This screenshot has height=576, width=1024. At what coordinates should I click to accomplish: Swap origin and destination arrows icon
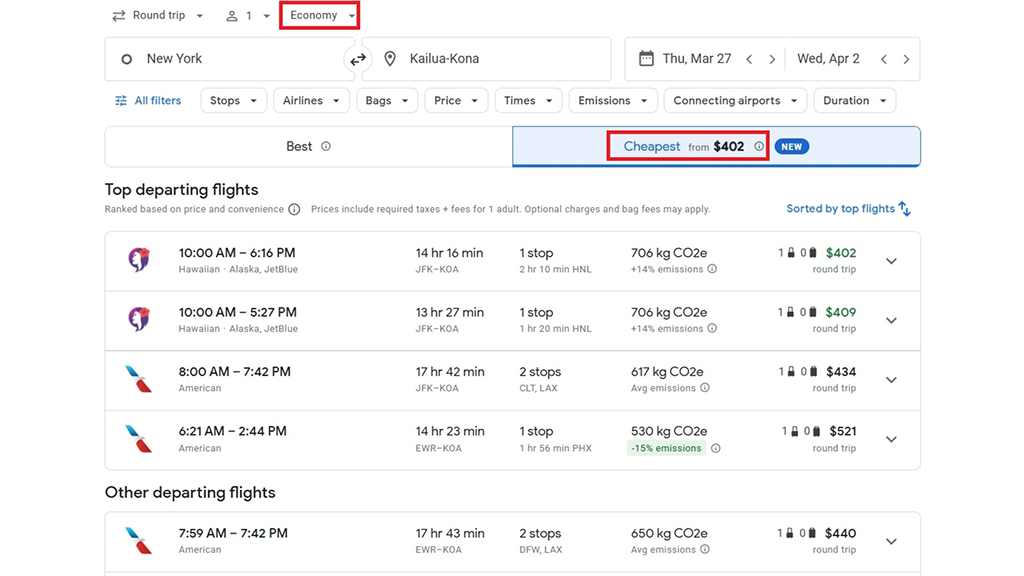tap(357, 59)
